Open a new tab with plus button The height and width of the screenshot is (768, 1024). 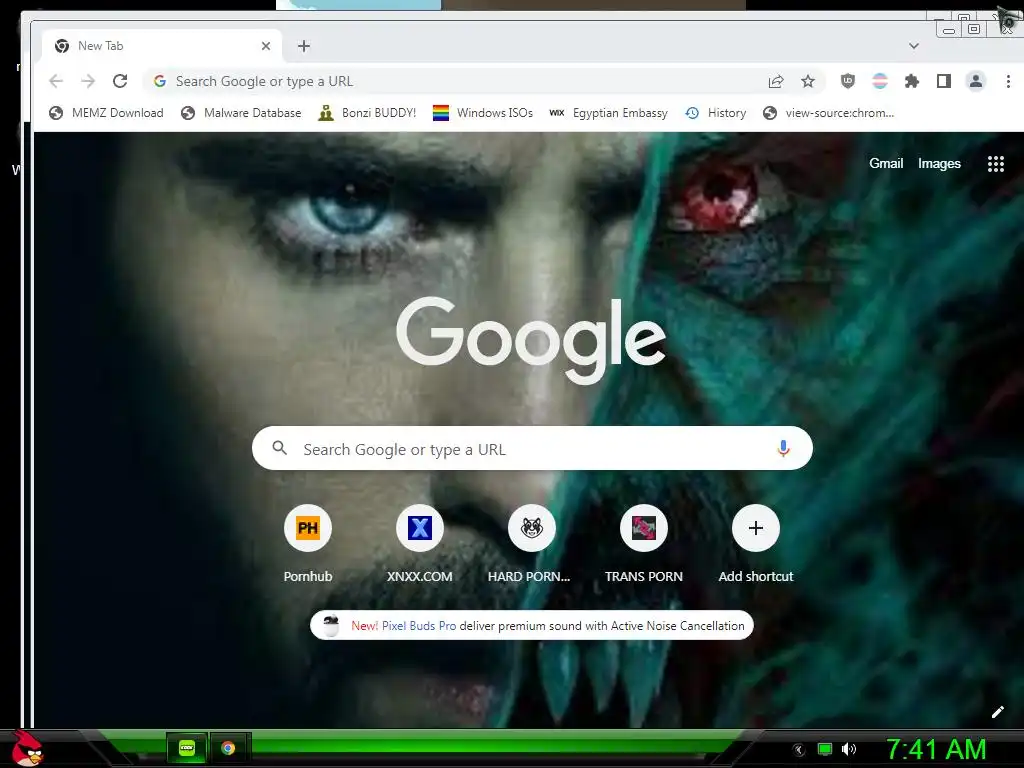tap(304, 46)
